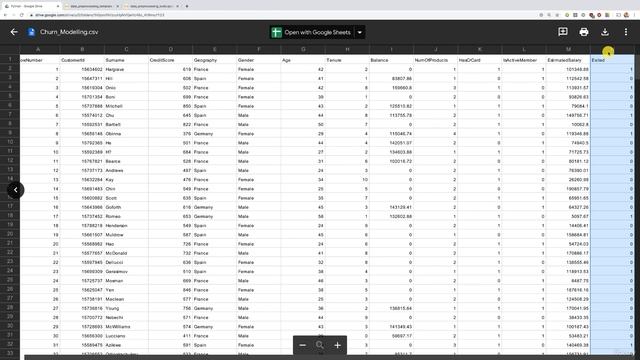640x360 pixels.
Task: Click the surname Young cell
Action: [126, 308]
